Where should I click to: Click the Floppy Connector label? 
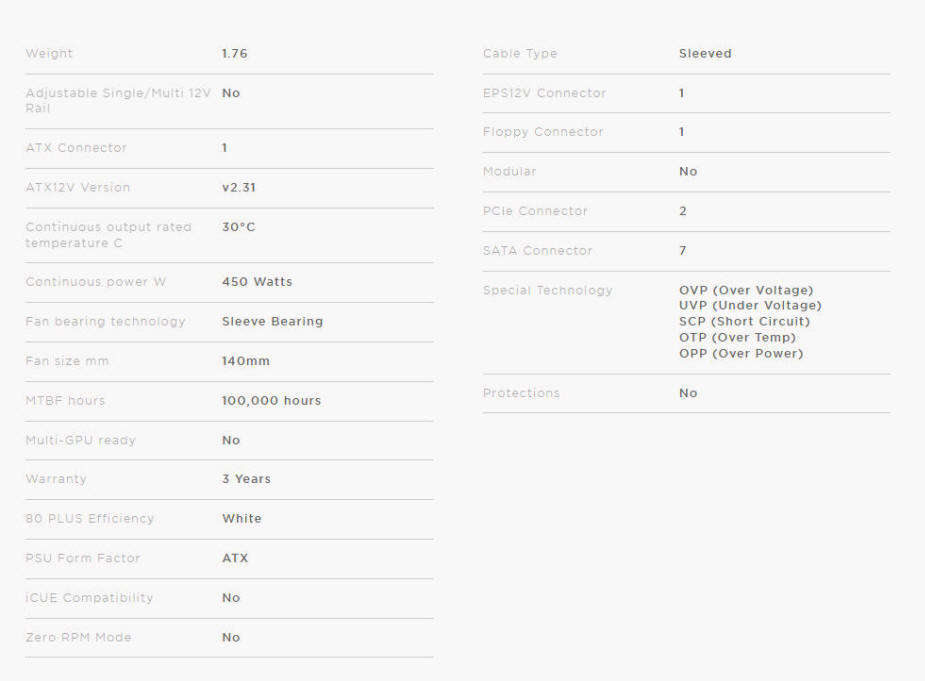tap(543, 132)
